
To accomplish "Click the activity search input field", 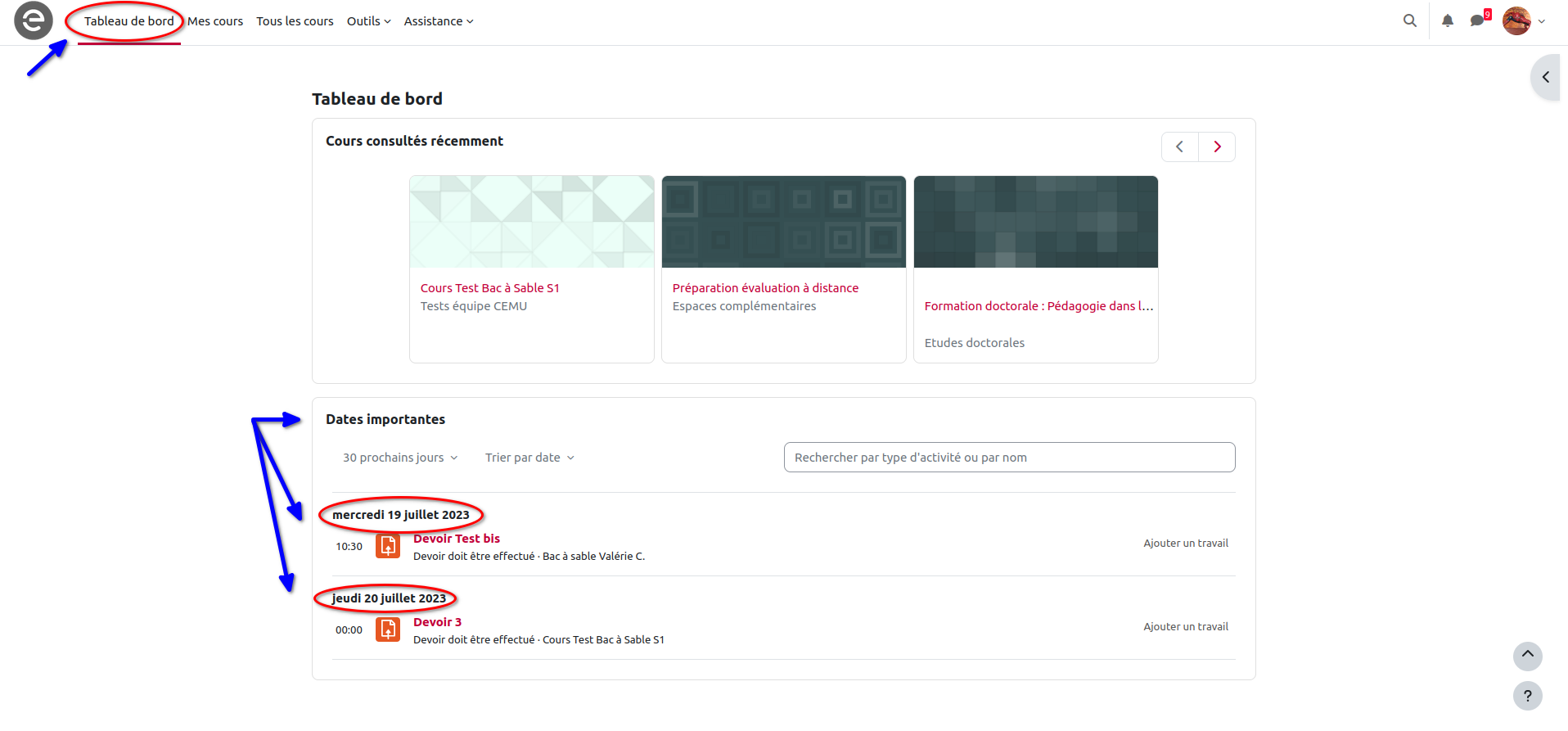I will click(x=1008, y=458).
